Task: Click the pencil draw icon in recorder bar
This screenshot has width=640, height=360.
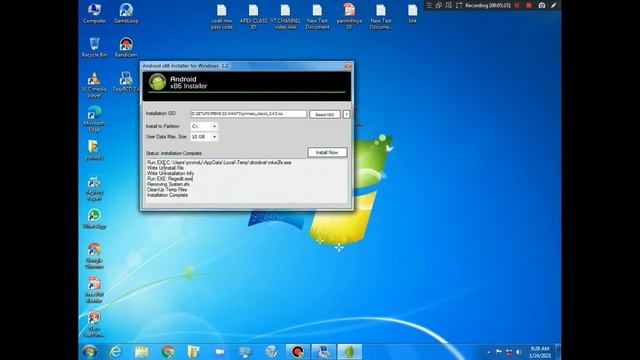Action: pos(553,5)
